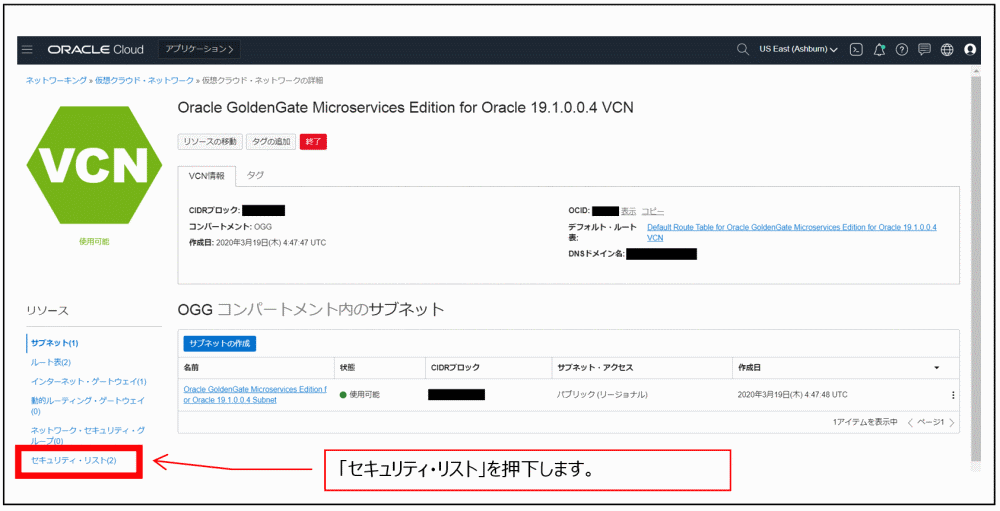Open the chat support icon
This screenshot has width=1000, height=511.
click(x=924, y=50)
